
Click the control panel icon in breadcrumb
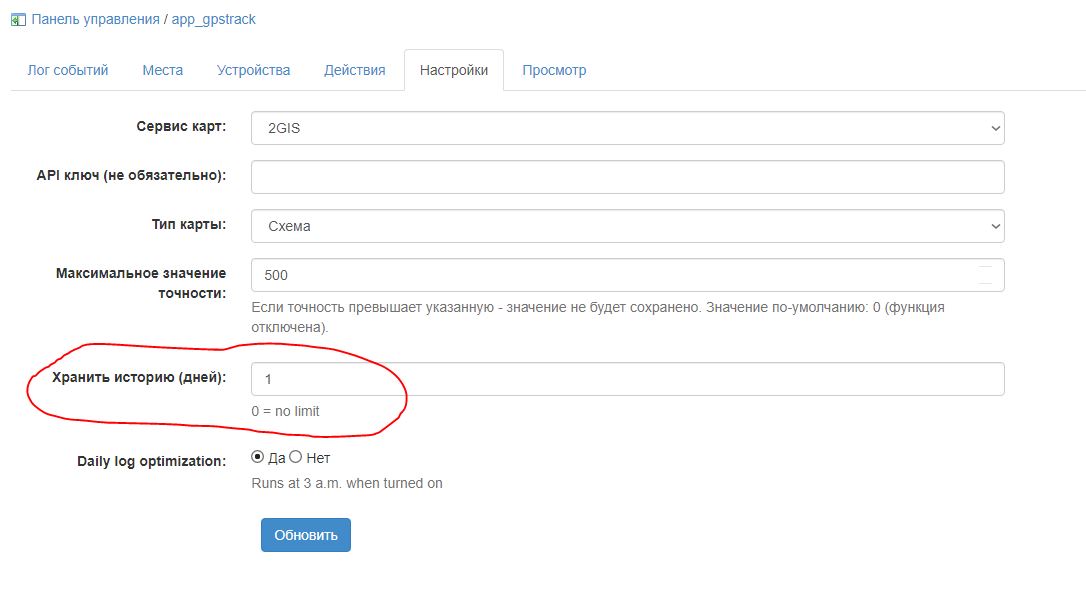tap(18, 19)
